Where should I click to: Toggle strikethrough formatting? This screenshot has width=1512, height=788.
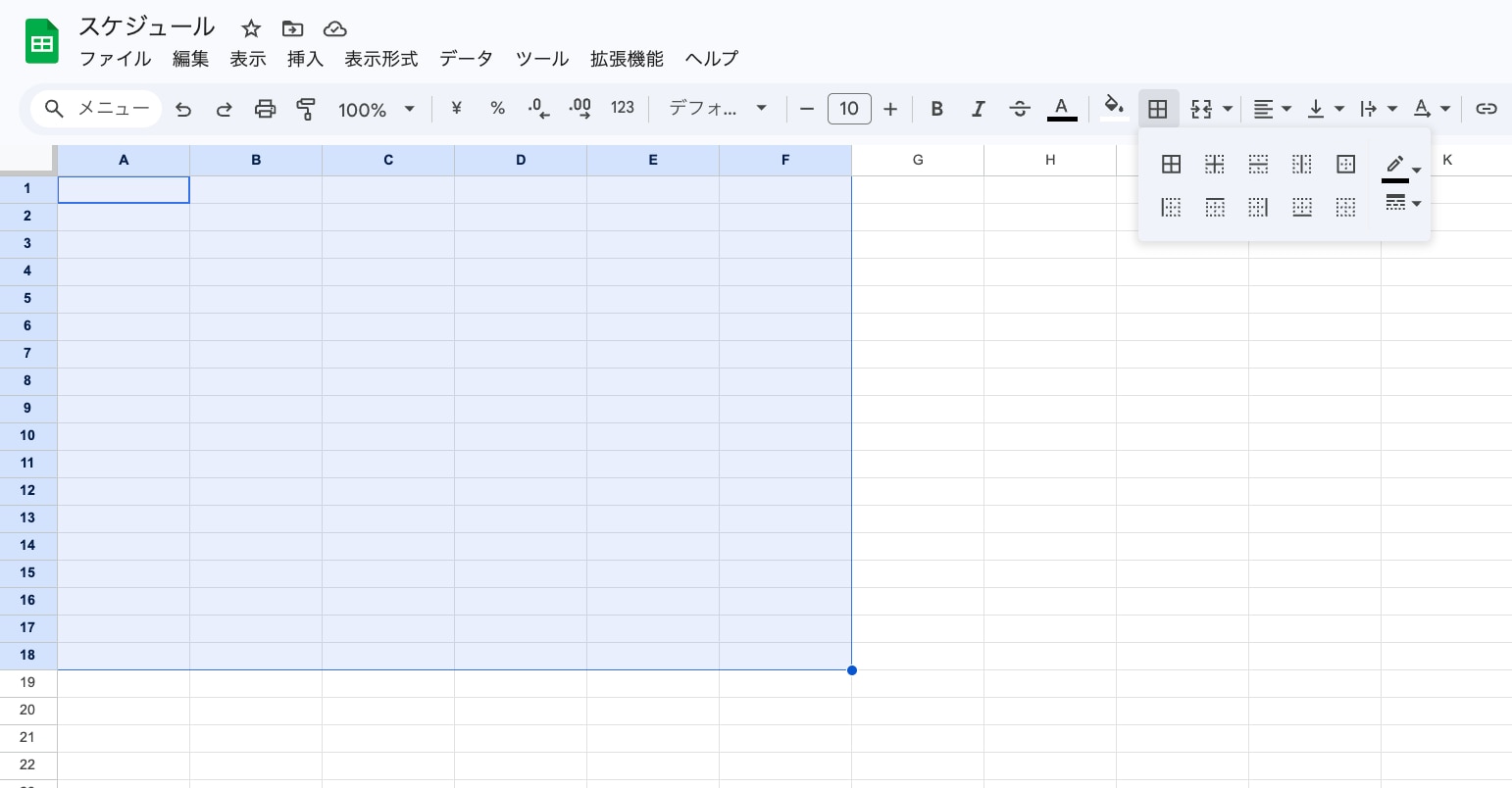point(1020,109)
